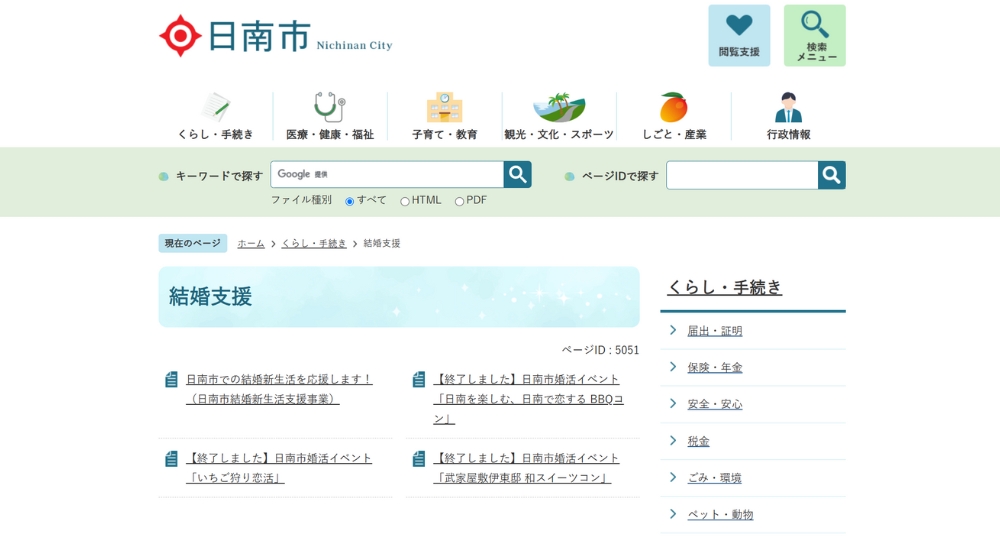Choose the PDF file type radio
Viewport: 1000px width, 540px height.
click(459, 201)
